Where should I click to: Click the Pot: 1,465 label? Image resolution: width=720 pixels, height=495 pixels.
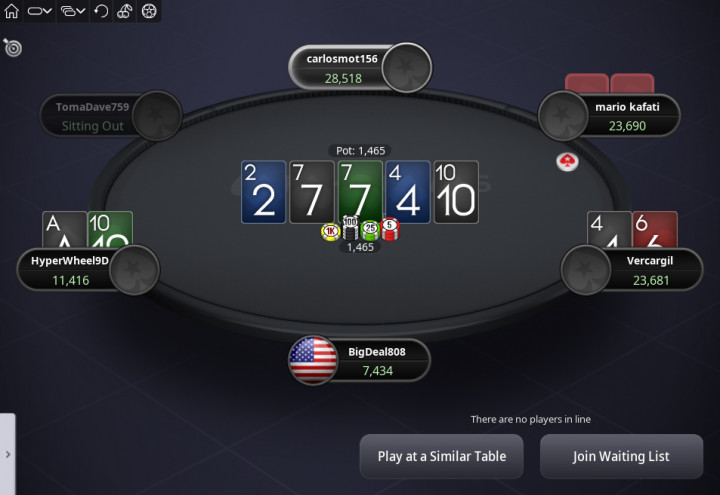[360, 151]
